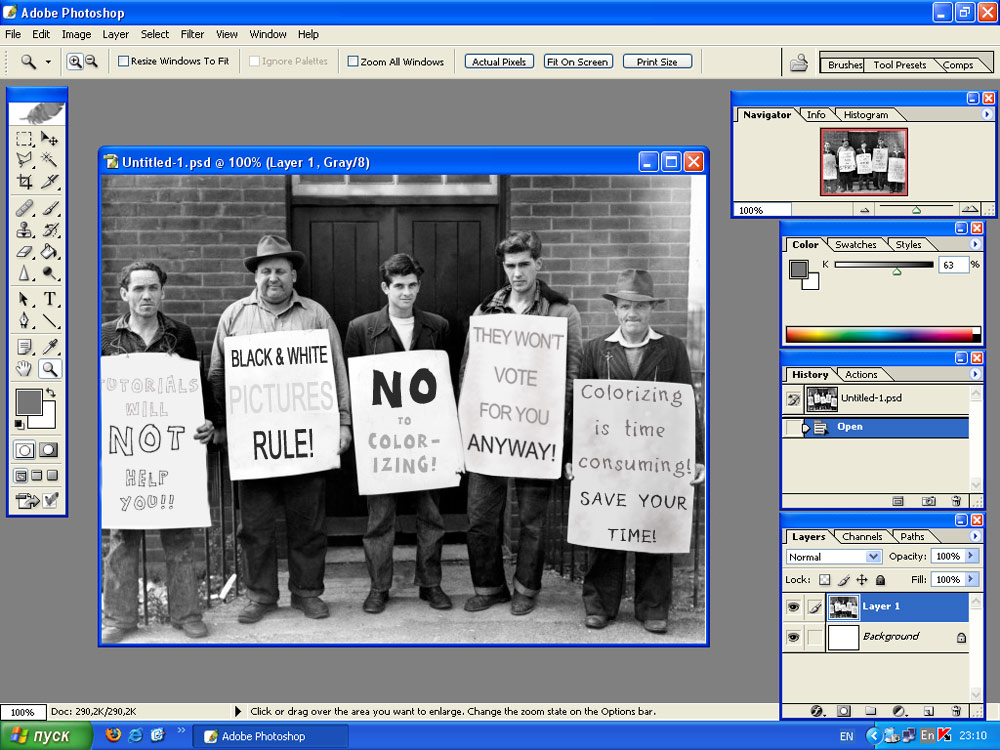Image resolution: width=1000 pixels, height=750 pixels.
Task: Click the foreground color swatch in toolbox
Action: (28, 403)
